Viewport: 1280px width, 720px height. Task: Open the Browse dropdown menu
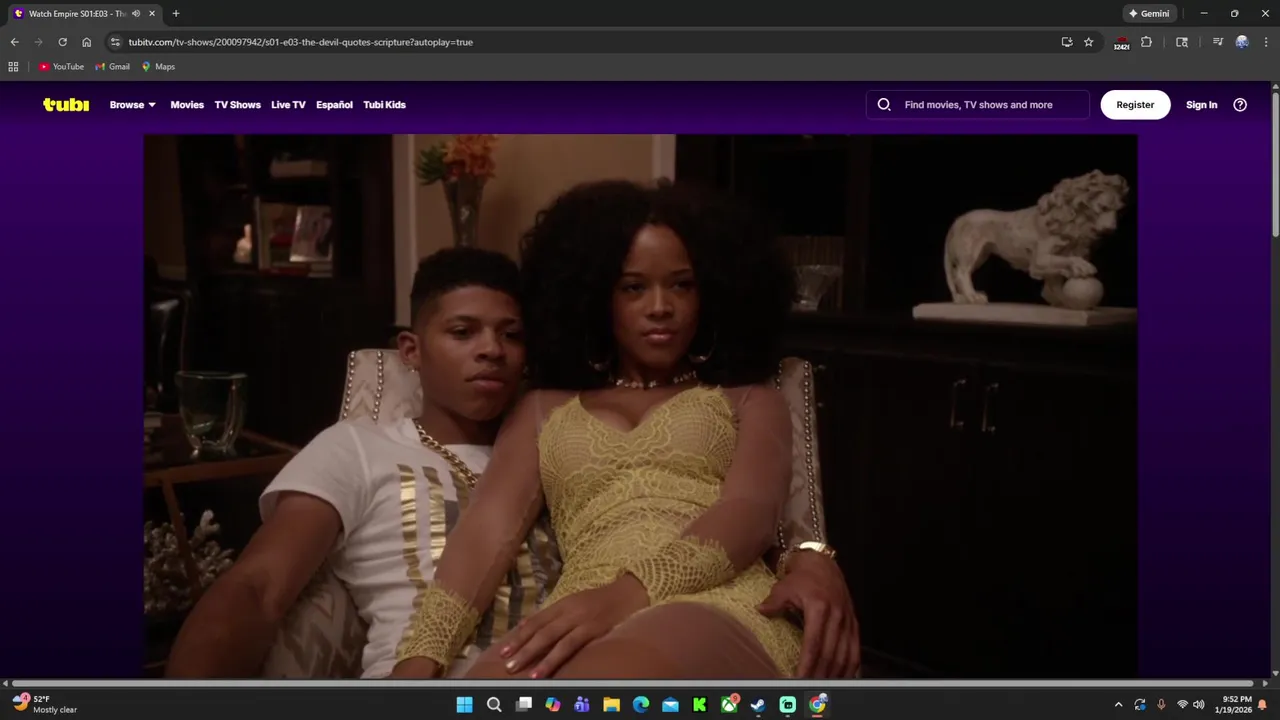(132, 105)
